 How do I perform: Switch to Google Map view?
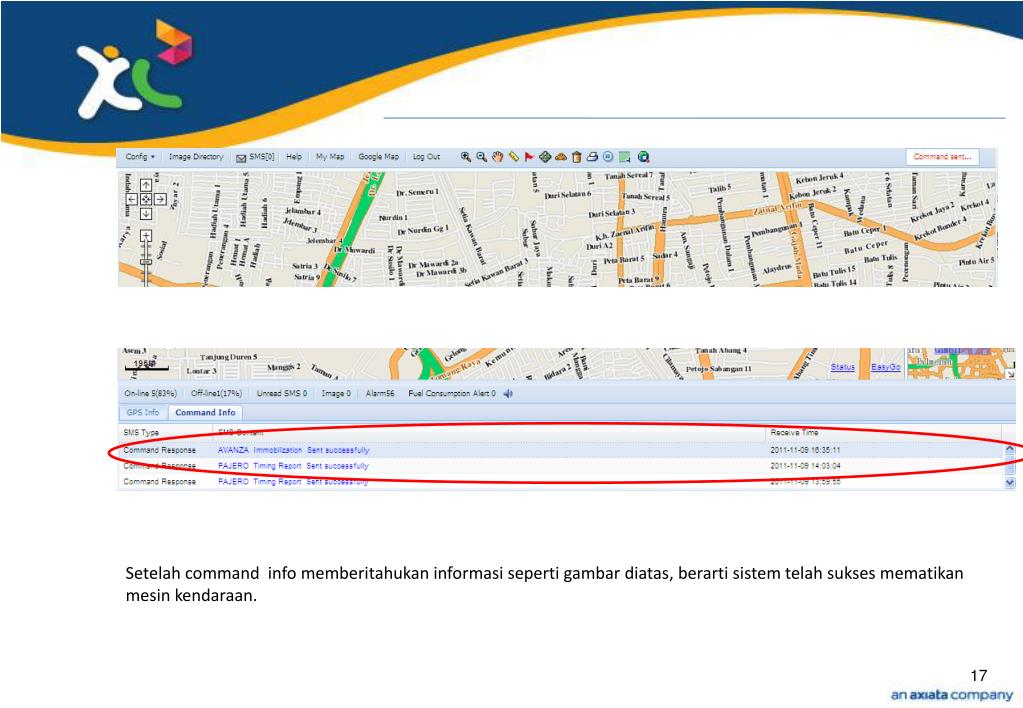378,157
